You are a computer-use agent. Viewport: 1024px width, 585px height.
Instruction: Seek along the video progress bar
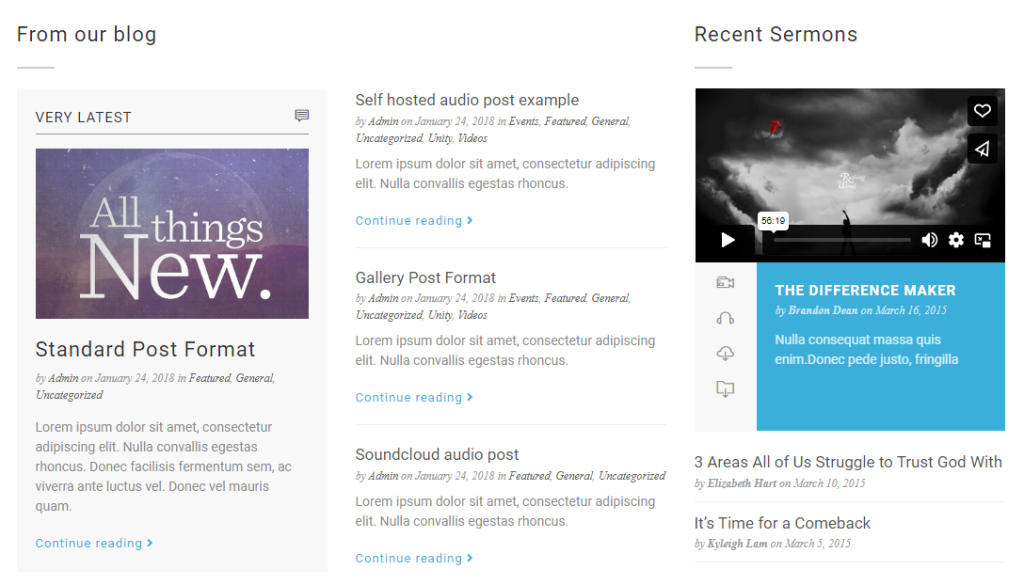(x=842, y=240)
